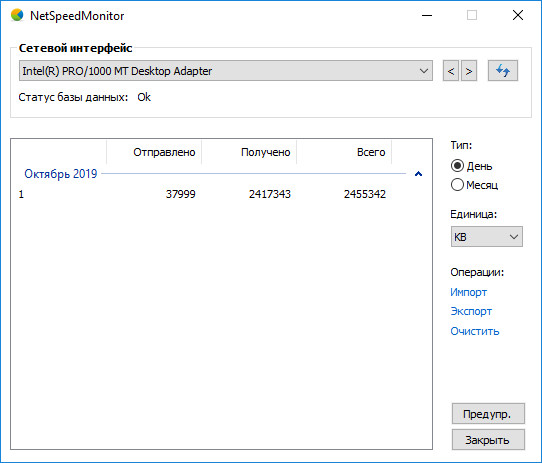The width and height of the screenshot is (542, 463).
Task: Open the network interface dropdown
Action: 226,71
